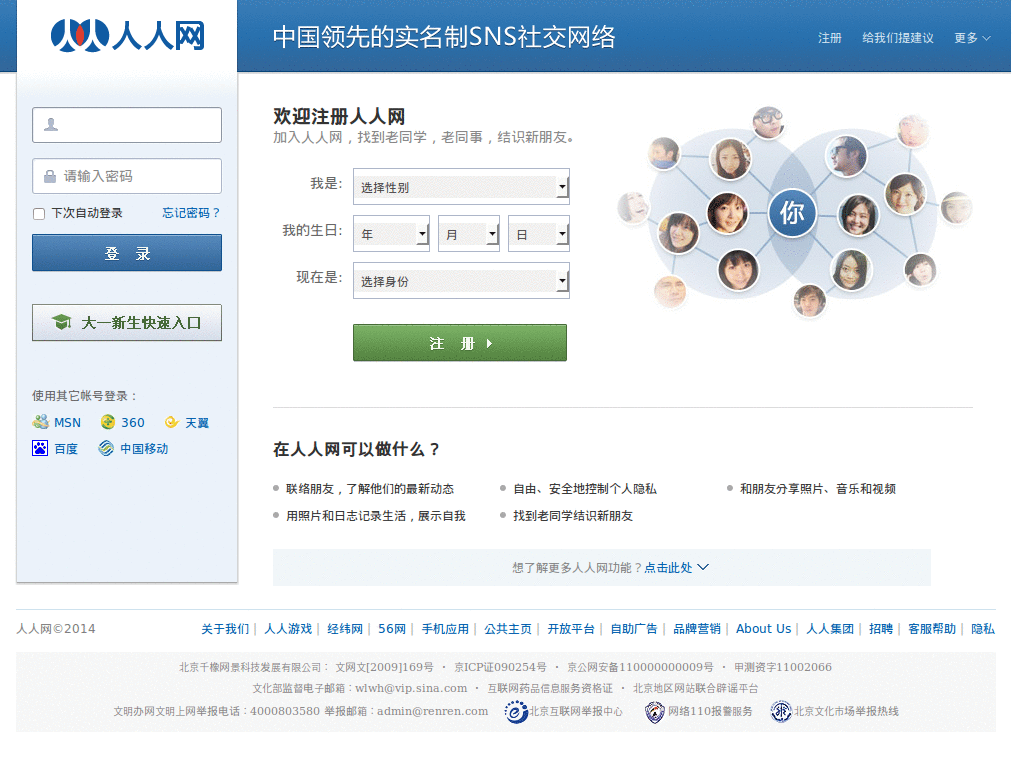Expand the 年 birth year dropdown
Screen dimensions: 1024x768
pos(390,233)
